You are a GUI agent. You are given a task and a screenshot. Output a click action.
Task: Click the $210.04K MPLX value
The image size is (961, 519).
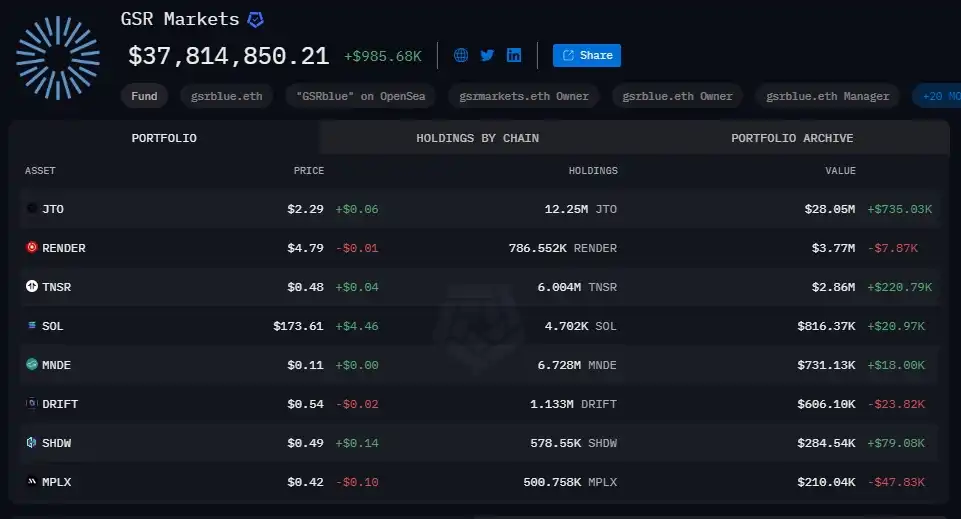pyautogui.click(x=826, y=482)
